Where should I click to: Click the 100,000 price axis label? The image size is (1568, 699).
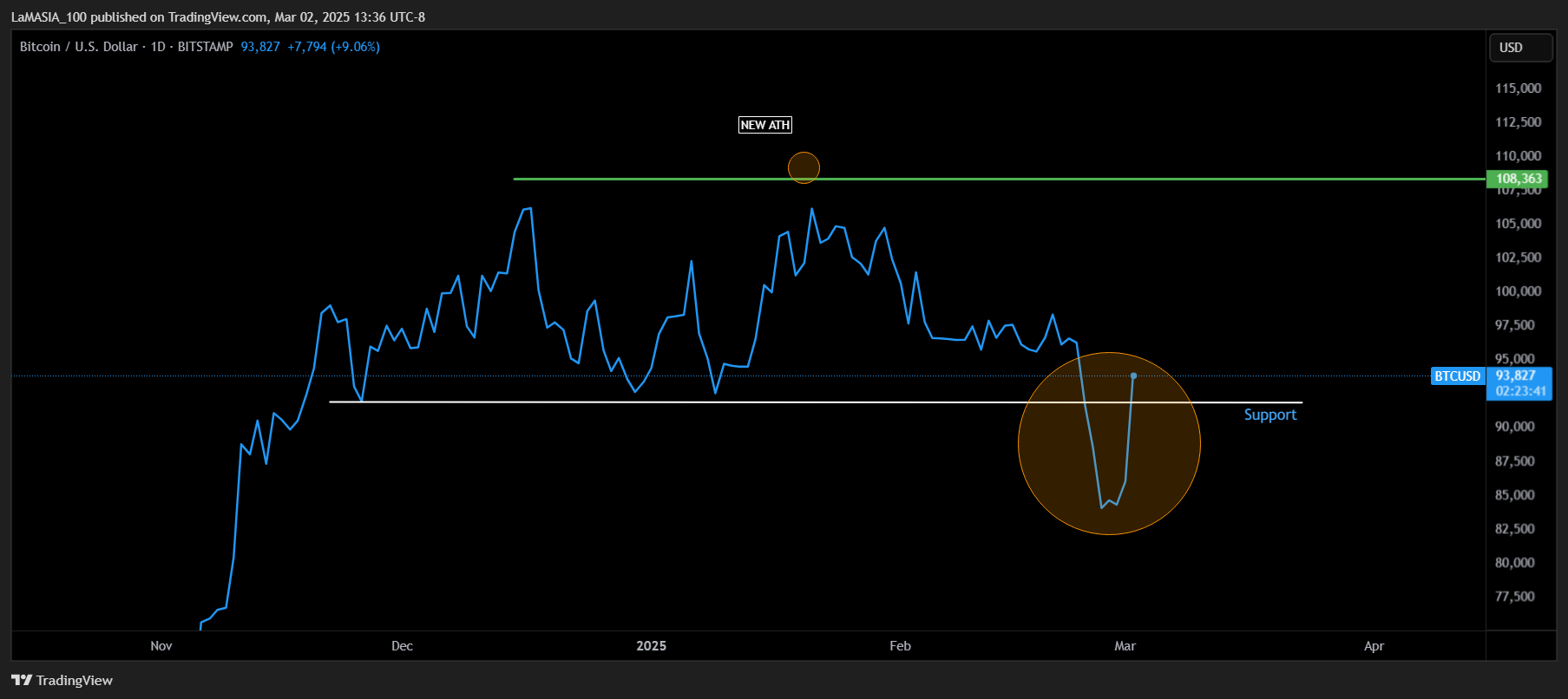click(1518, 291)
